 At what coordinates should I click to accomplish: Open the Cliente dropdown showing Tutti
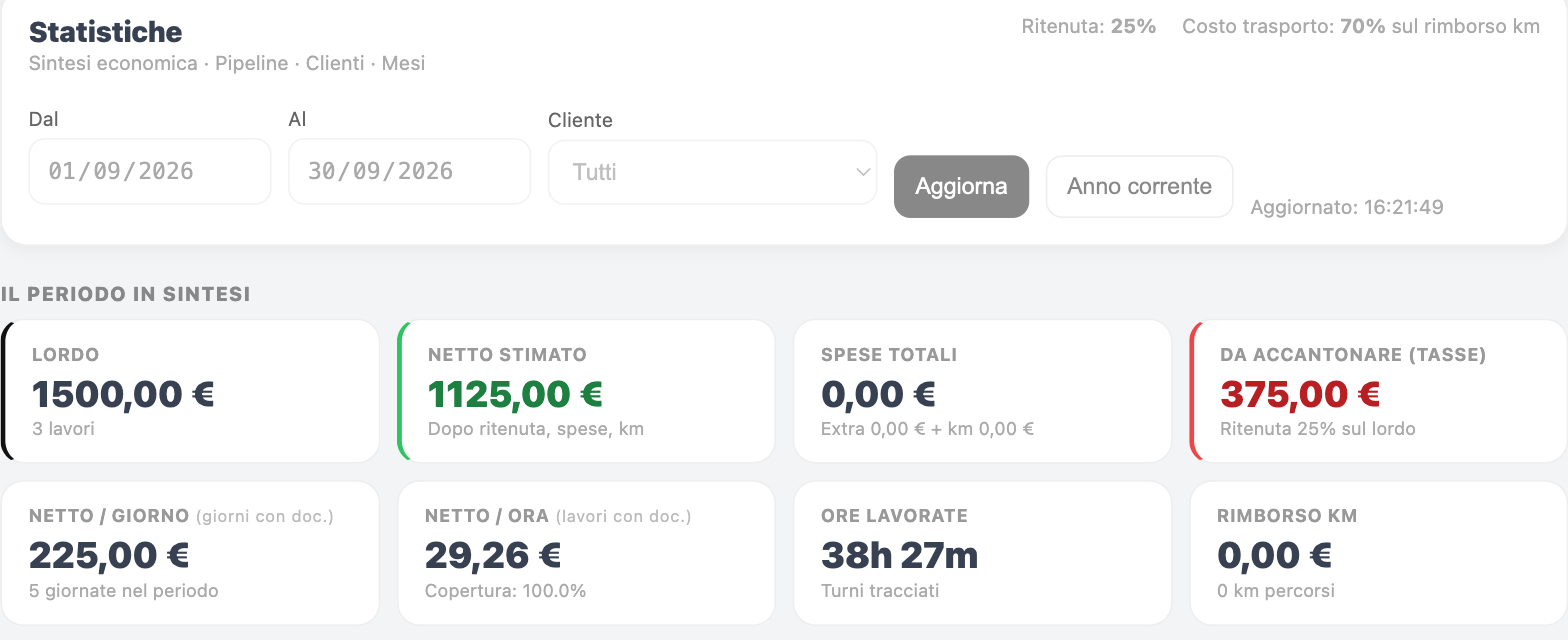(x=712, y=172)
